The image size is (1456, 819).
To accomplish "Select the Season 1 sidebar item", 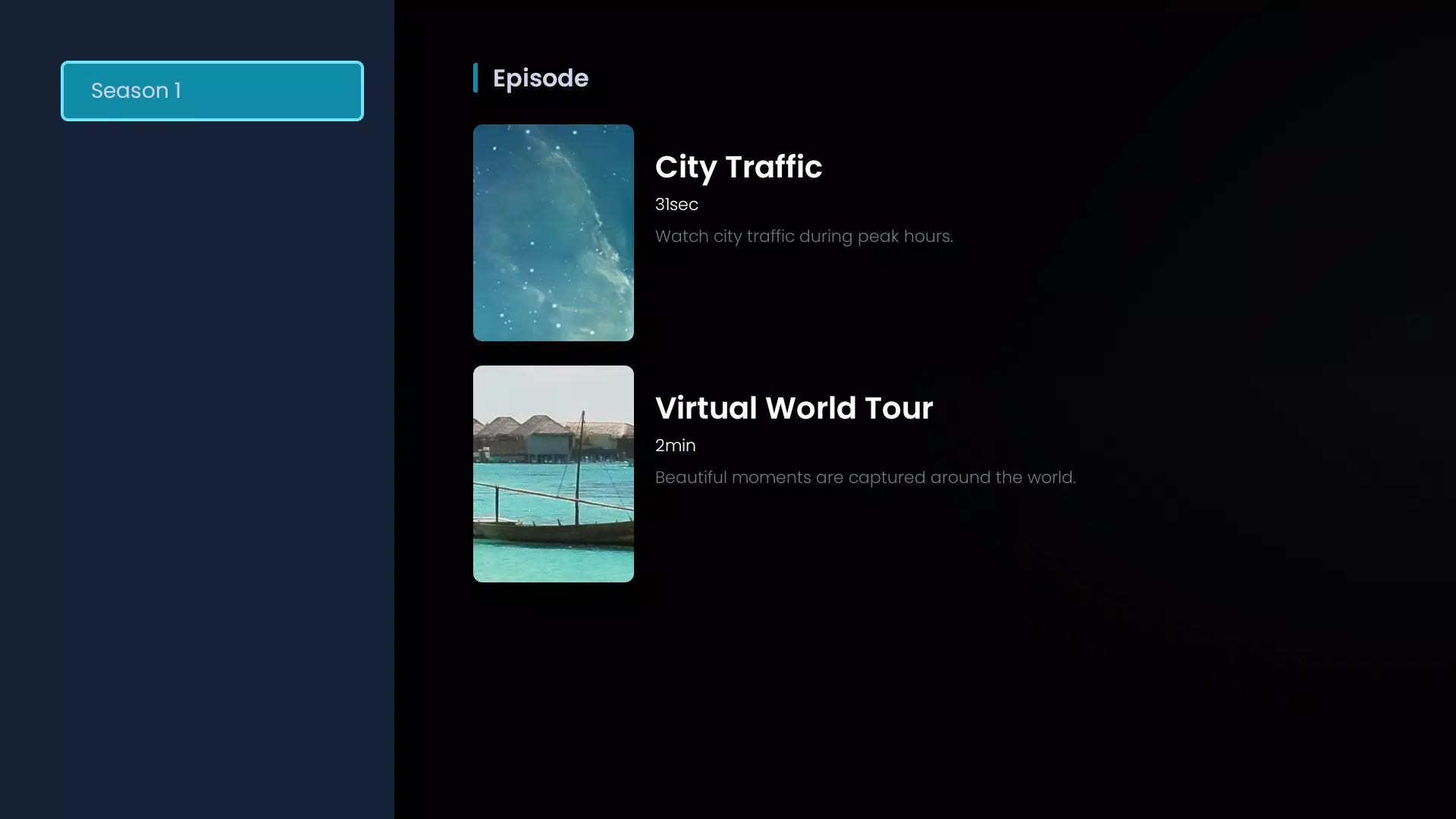I will click(212, 91).
